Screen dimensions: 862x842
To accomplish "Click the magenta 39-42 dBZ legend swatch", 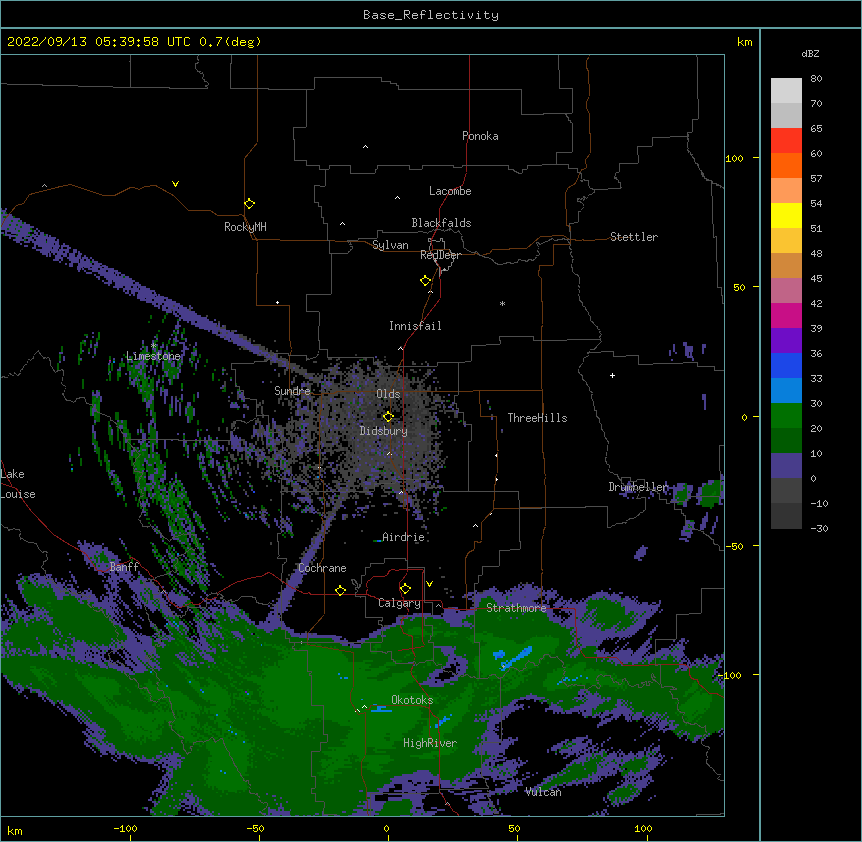I will coord(786,316).
